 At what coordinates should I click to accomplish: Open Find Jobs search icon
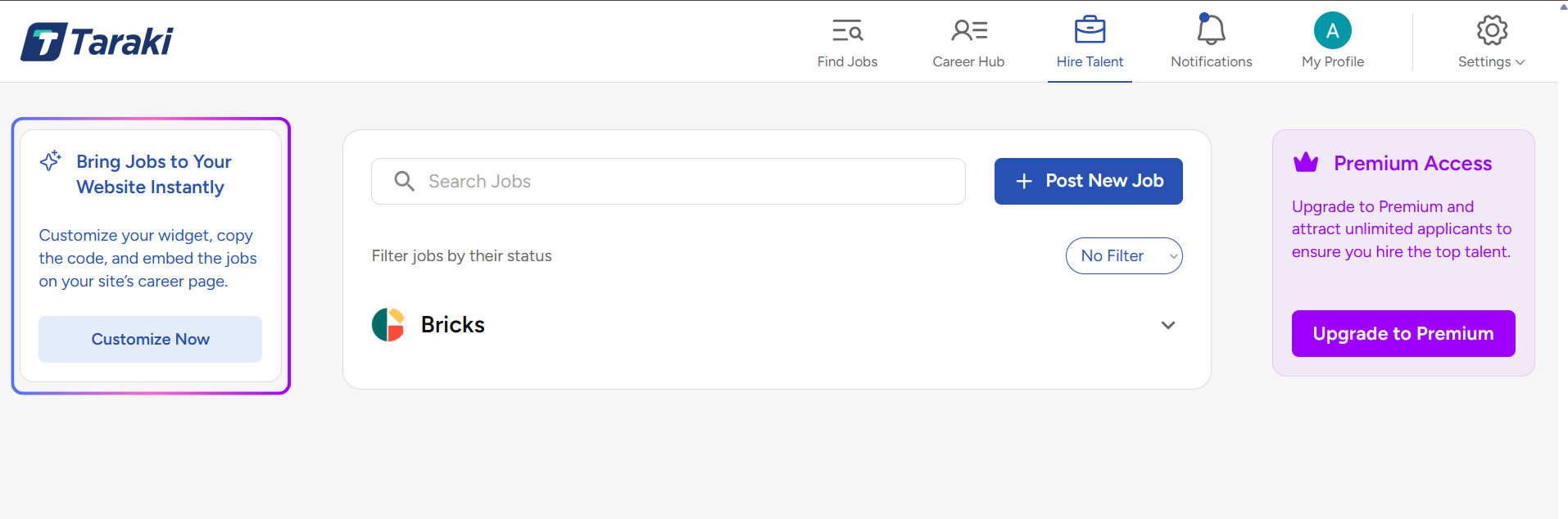click(x=847, y=31)
